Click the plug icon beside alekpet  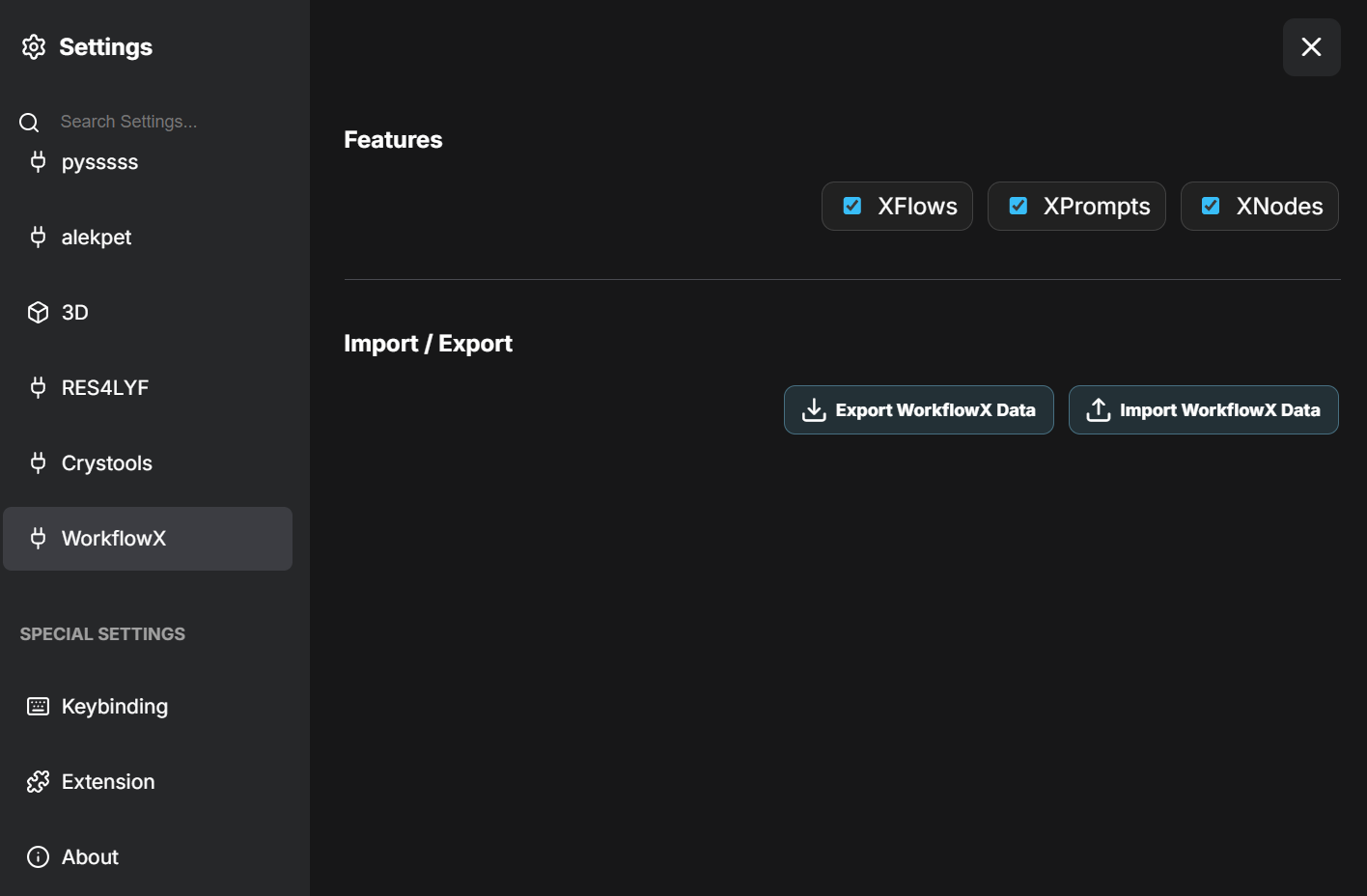pyautogui.click(x=38, y=237)
